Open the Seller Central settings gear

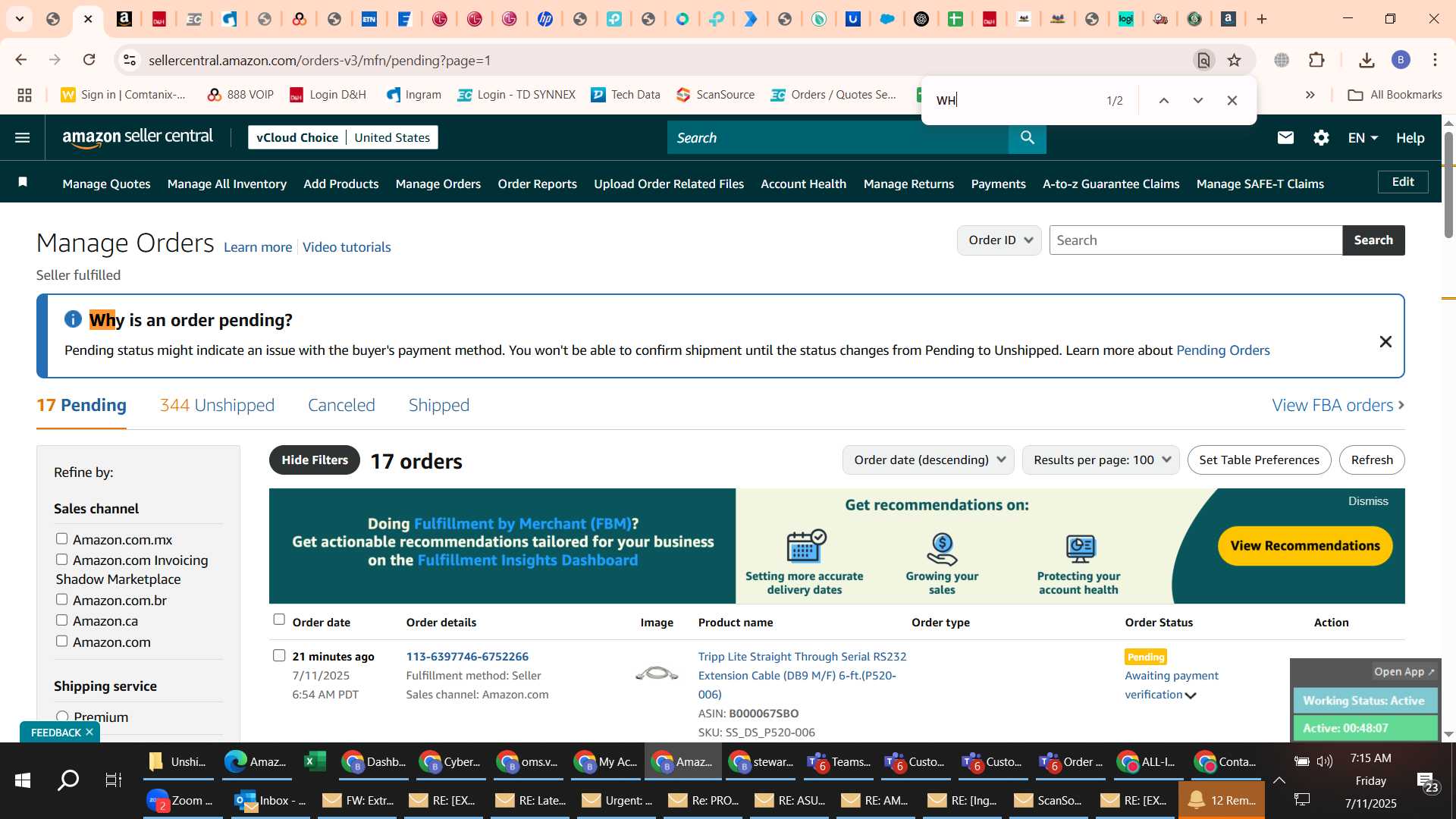pyautogui.click(x=1321, y=137)
